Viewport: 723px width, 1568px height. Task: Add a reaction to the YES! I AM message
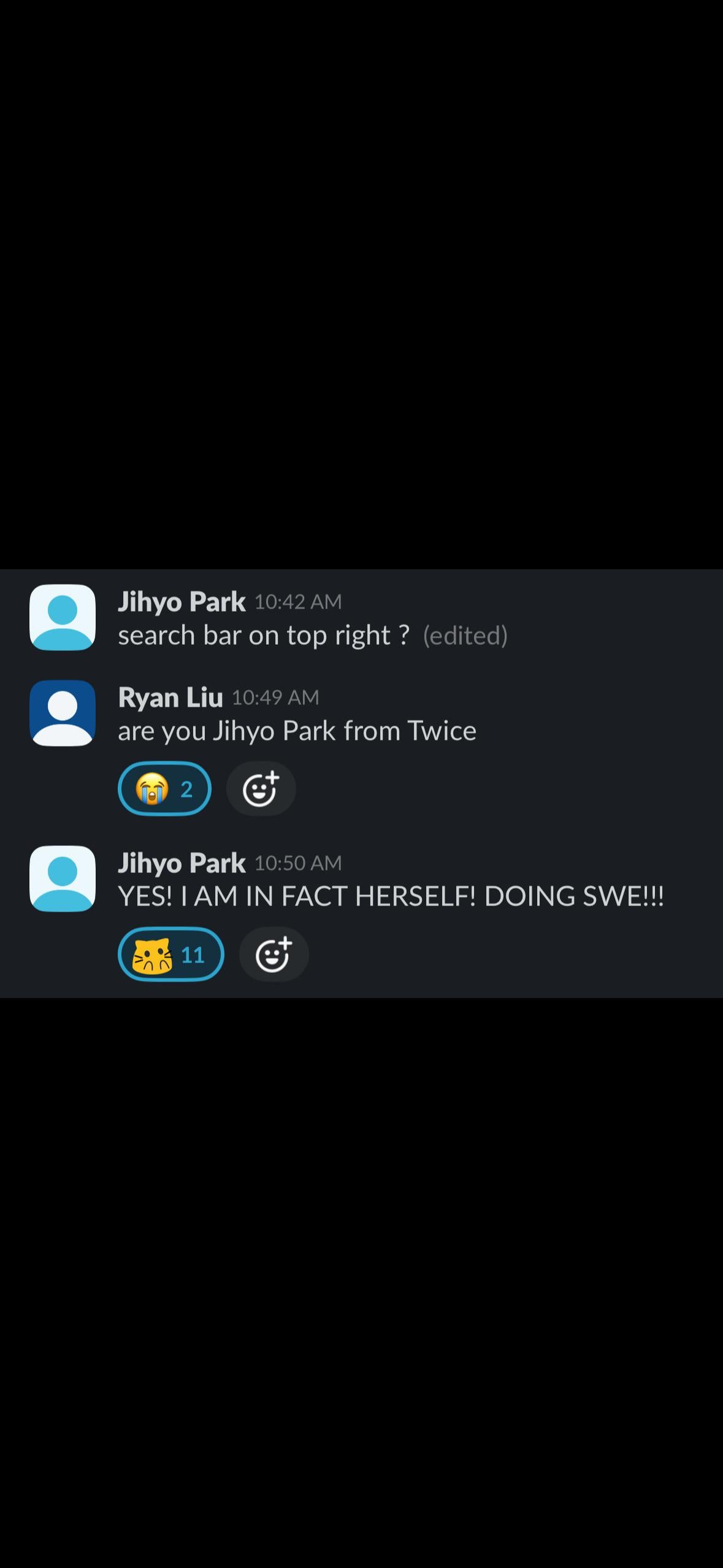point(274,954)
